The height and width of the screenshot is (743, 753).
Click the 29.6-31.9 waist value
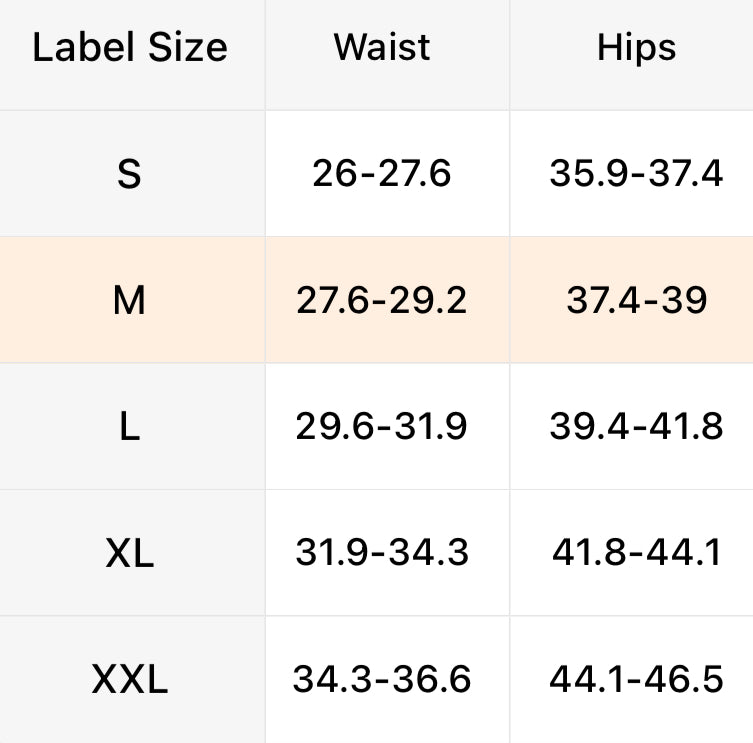(x=382, y=427)
